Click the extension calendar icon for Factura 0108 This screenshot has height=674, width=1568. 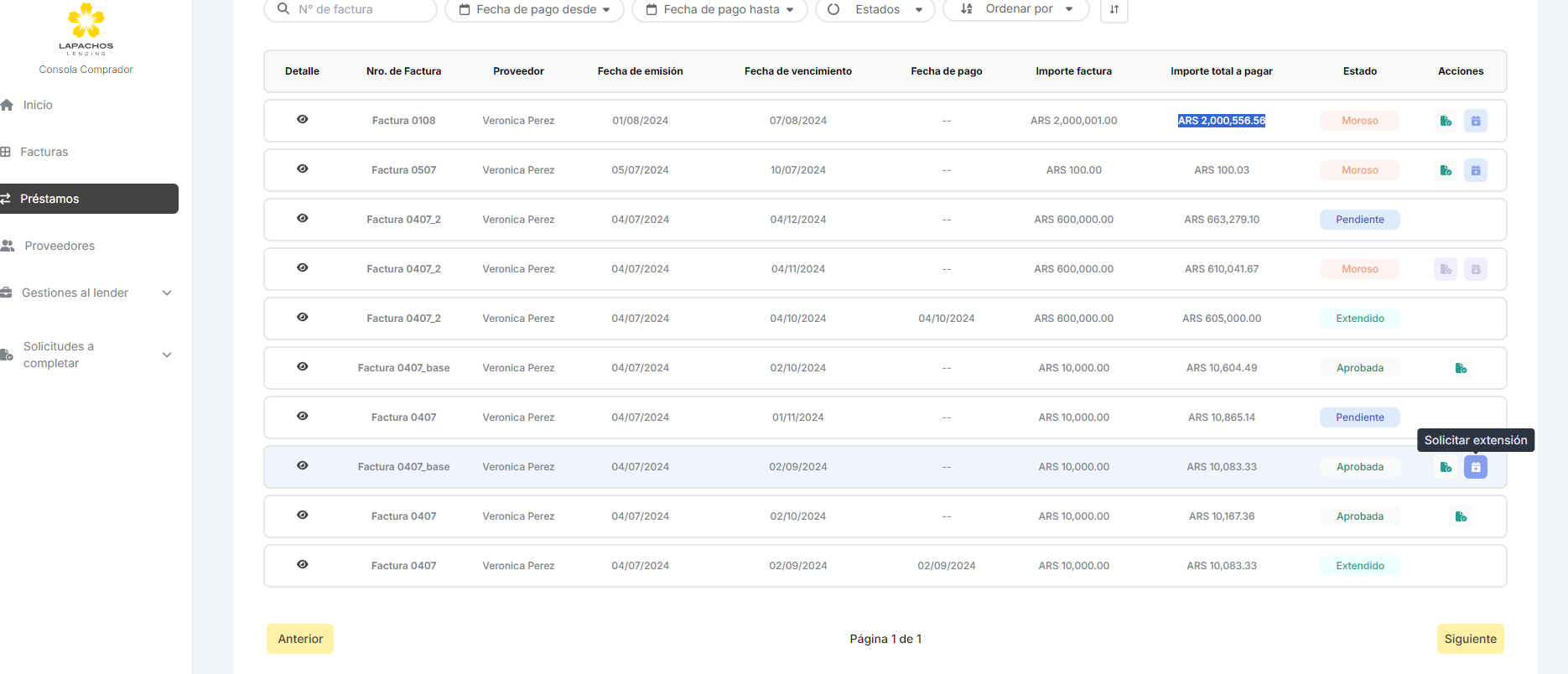(1475, 121)
